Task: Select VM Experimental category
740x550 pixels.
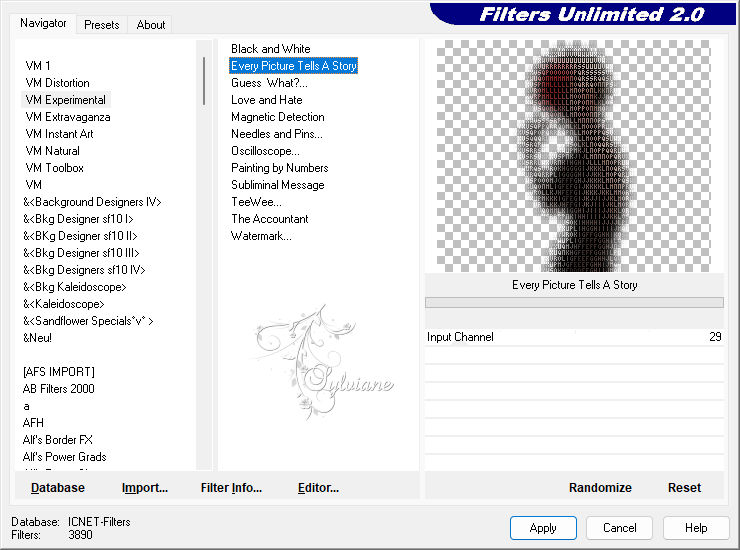Action: tap(66, 100)
